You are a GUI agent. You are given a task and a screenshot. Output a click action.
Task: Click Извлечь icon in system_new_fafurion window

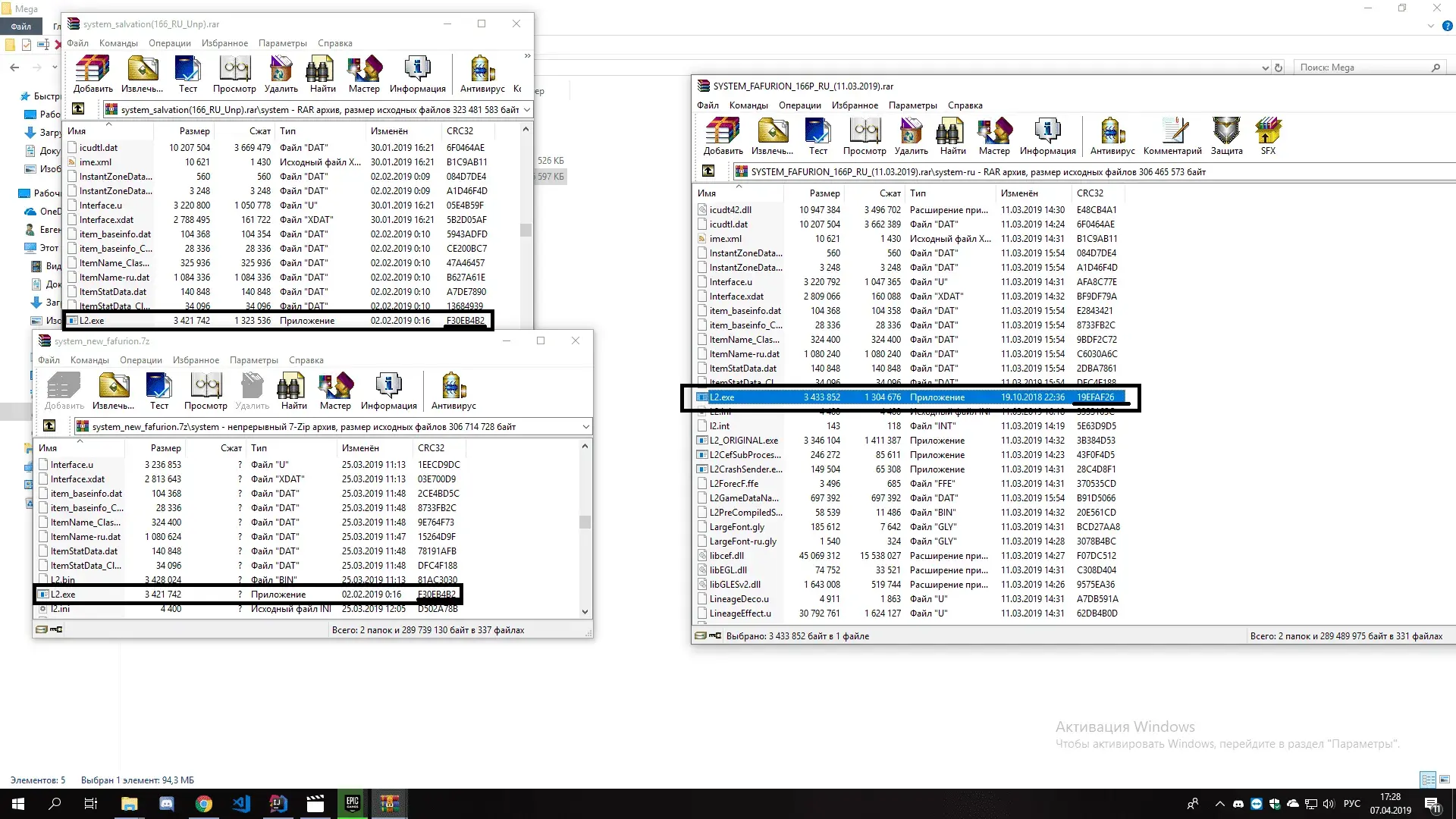click(113, 391)
